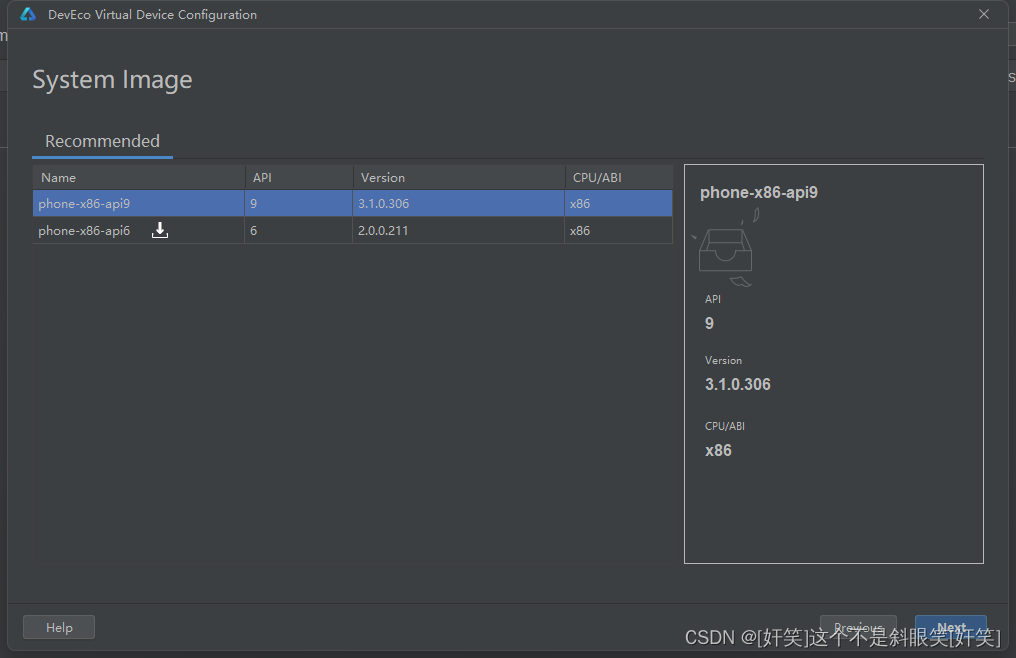Viewport: 1016px width, 658px height.
Task: Go back with the Previous button
Action: [858, 627]
